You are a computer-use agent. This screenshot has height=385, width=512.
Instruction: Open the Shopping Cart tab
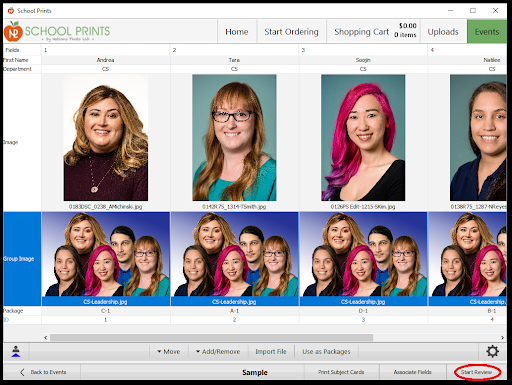[x=373, y=32]
